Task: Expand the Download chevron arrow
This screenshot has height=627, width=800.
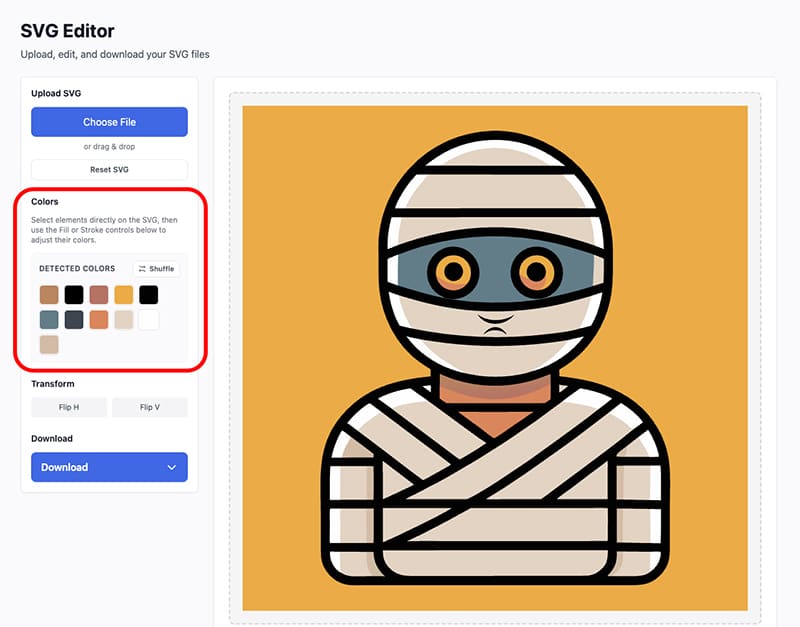Action: point(171,467)
